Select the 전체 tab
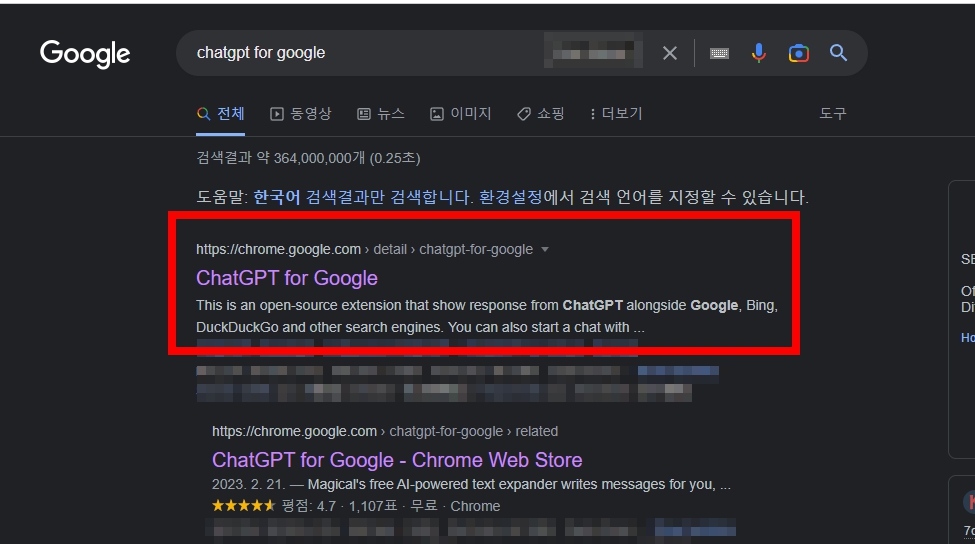Screen dimensions: 975x544 221,114
